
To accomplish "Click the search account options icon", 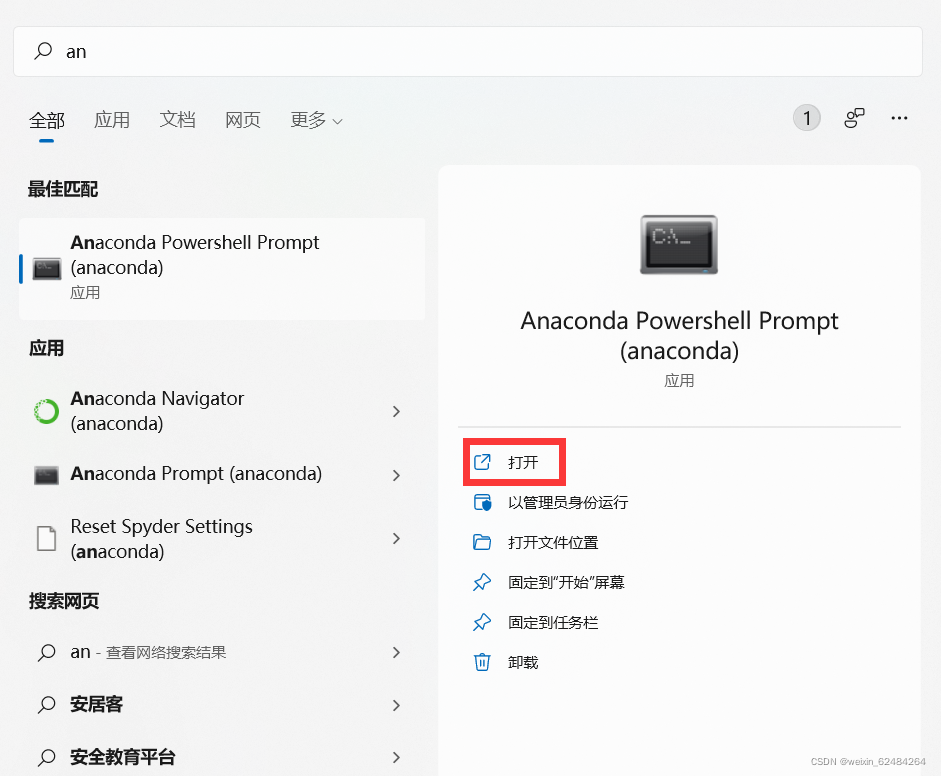I will tap(854, 118).
